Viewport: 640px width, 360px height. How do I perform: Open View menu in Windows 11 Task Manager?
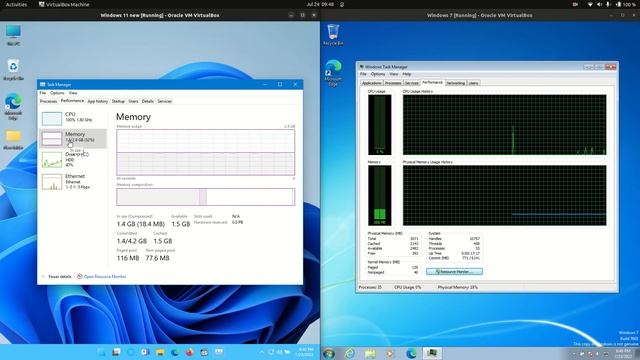73,93
